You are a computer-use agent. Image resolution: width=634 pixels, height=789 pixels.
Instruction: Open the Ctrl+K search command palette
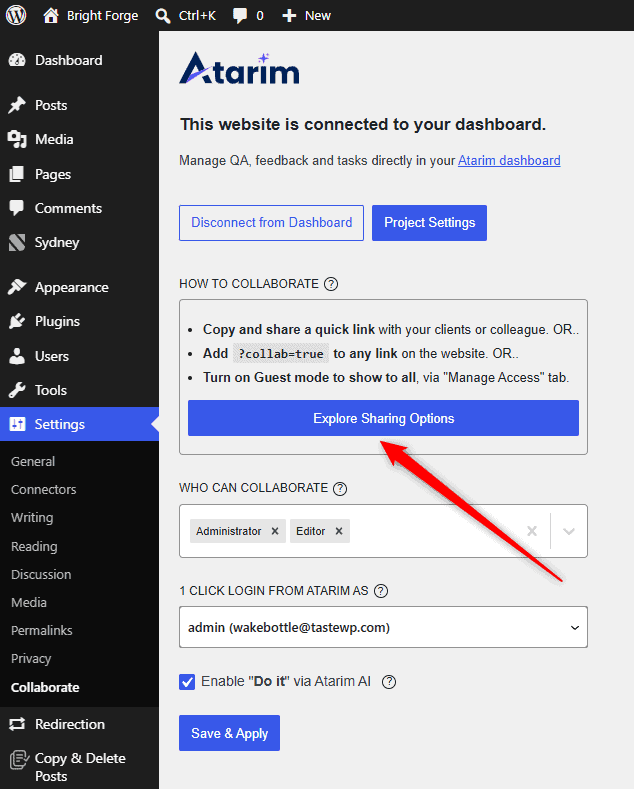(x=186, y=16)
